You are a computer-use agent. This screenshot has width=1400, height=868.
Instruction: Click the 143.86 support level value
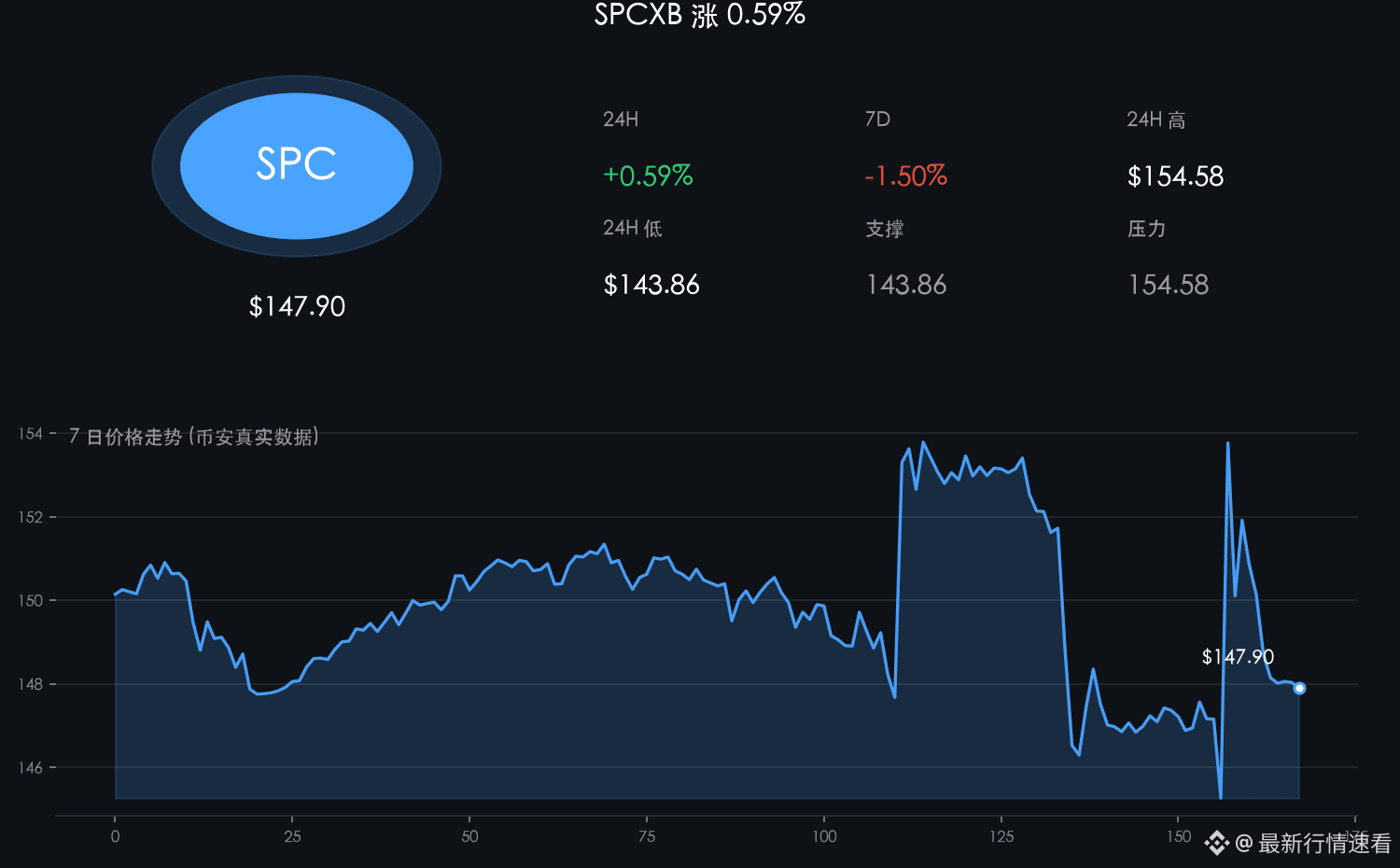tap(906, 285)
